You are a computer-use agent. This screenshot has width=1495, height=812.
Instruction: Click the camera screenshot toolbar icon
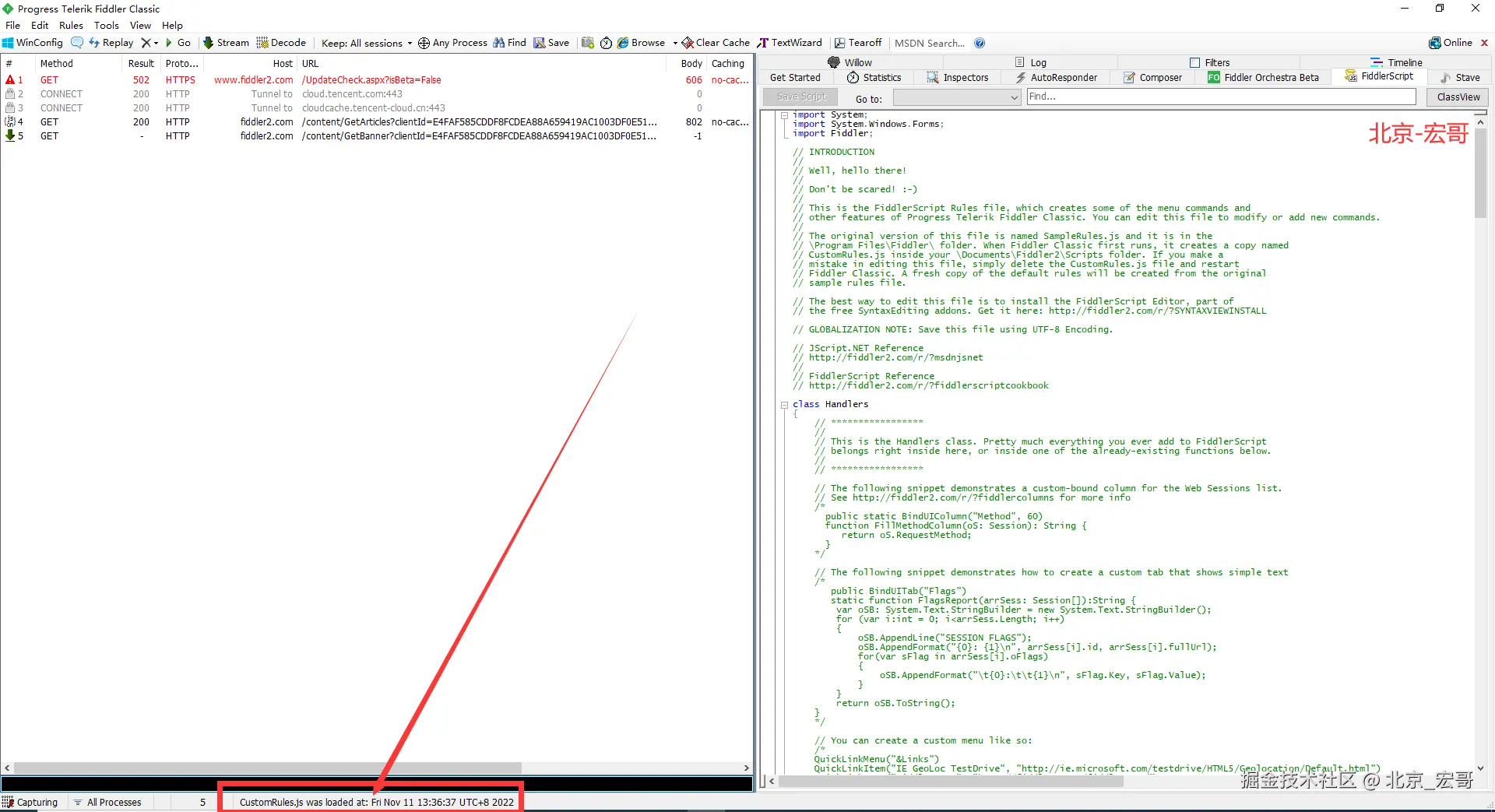(x=587, y=43)
